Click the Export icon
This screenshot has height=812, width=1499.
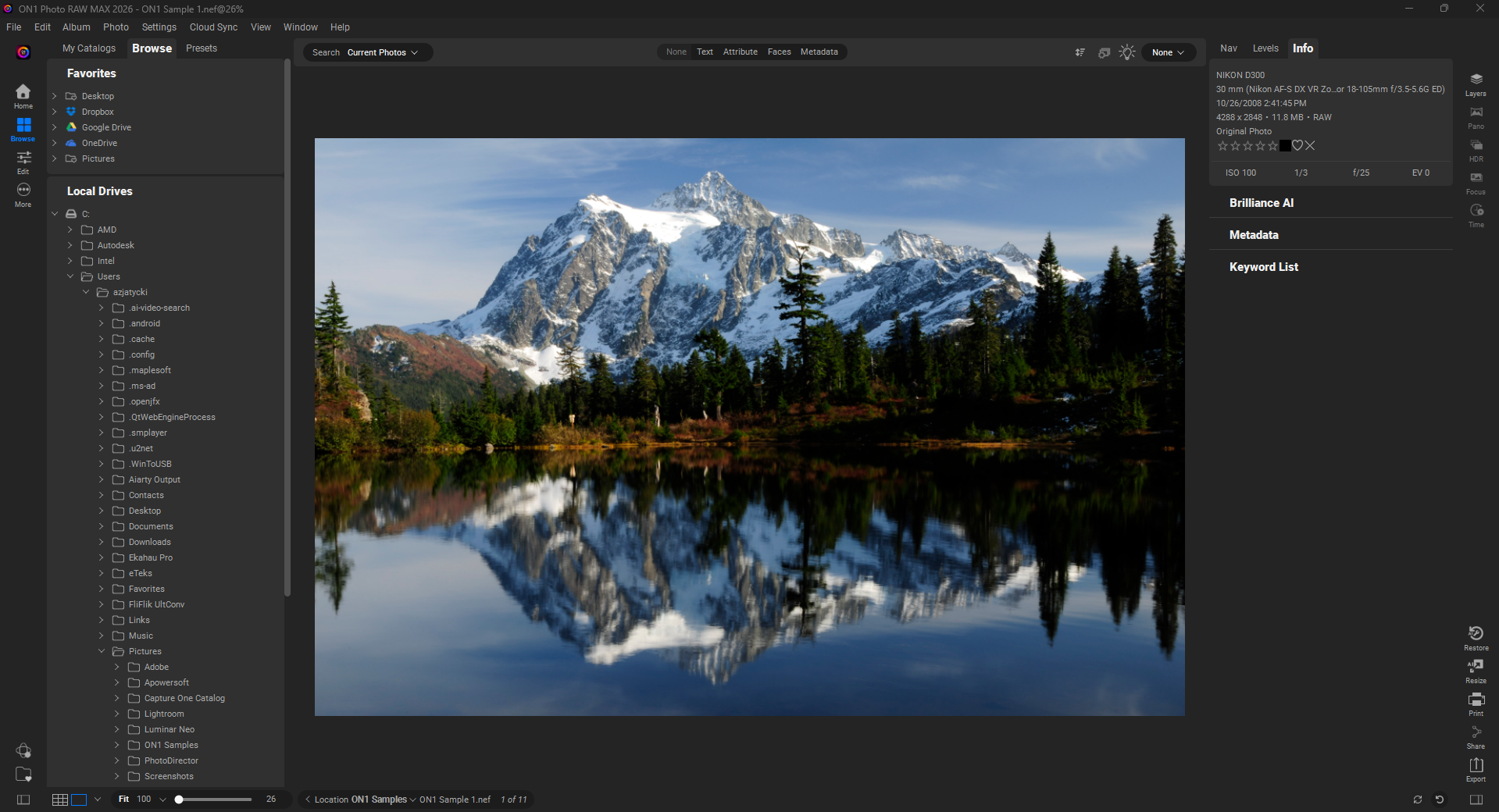(x=1476, y=769)
